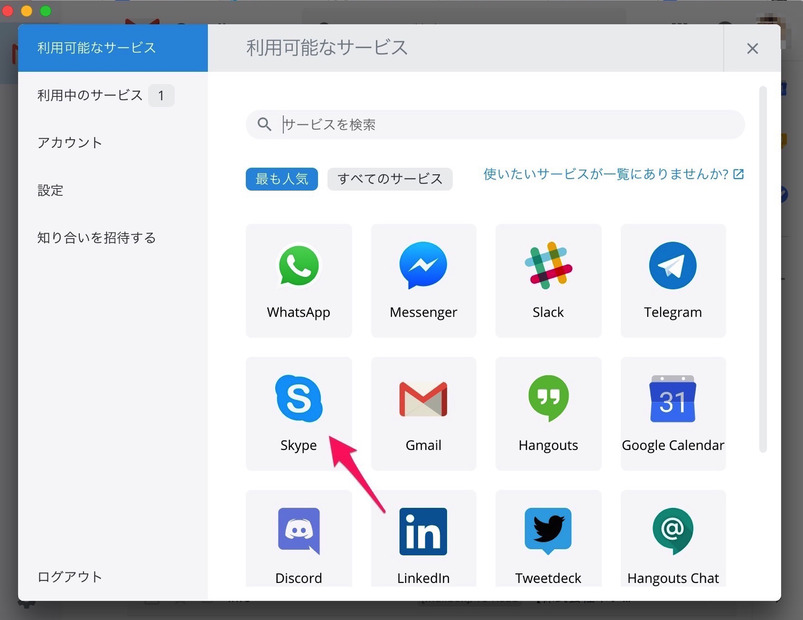Click the services list vertical scrollbar
This screenshot has height=620, width=803.
(x=763, y=269)
